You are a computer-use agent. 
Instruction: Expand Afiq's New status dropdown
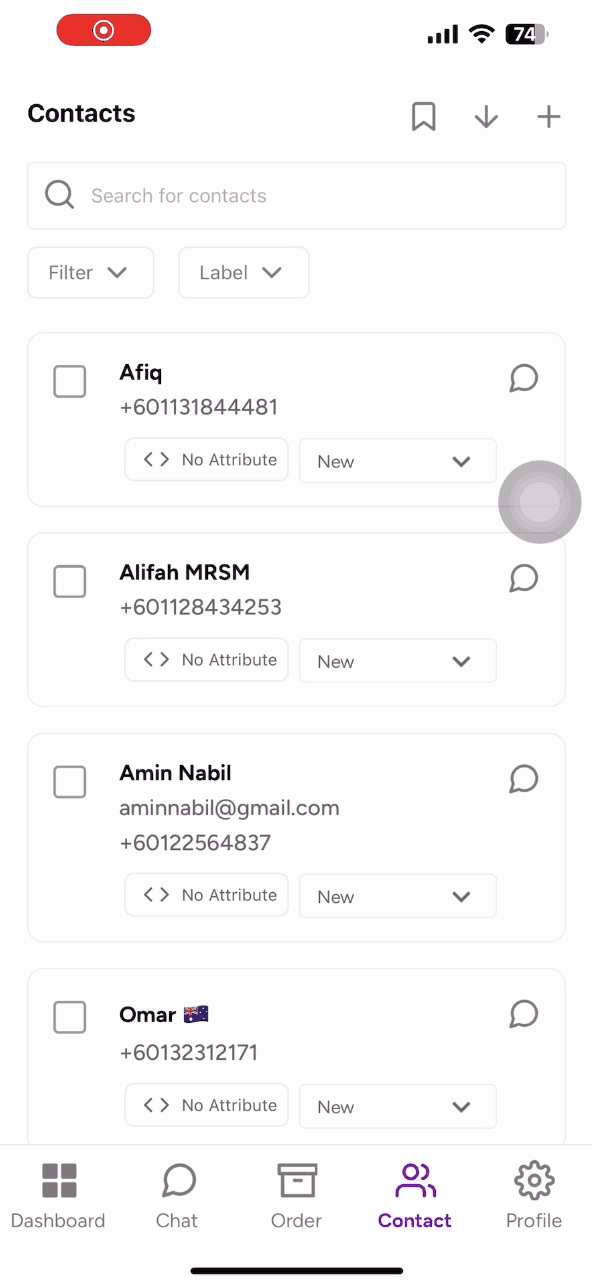[398, 461]
